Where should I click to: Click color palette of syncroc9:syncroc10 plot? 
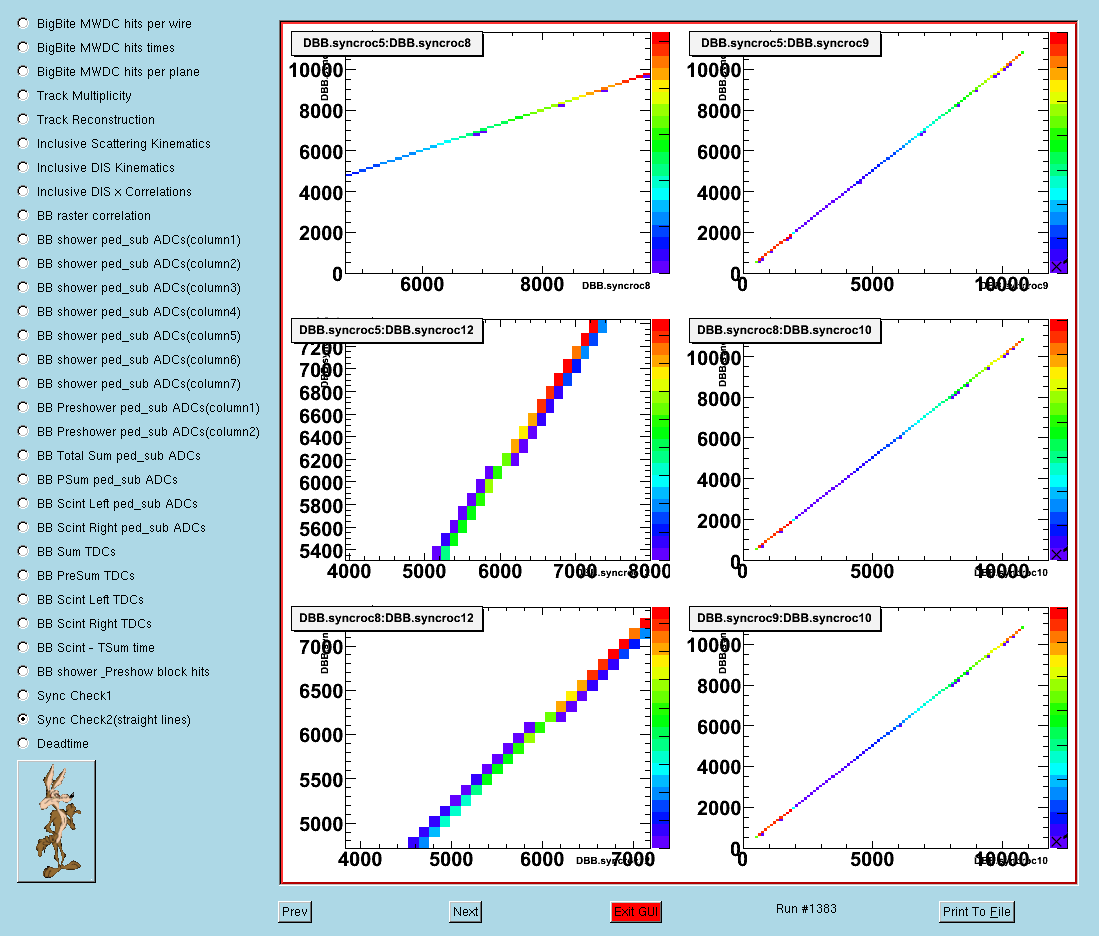[x=1058, y=728]
